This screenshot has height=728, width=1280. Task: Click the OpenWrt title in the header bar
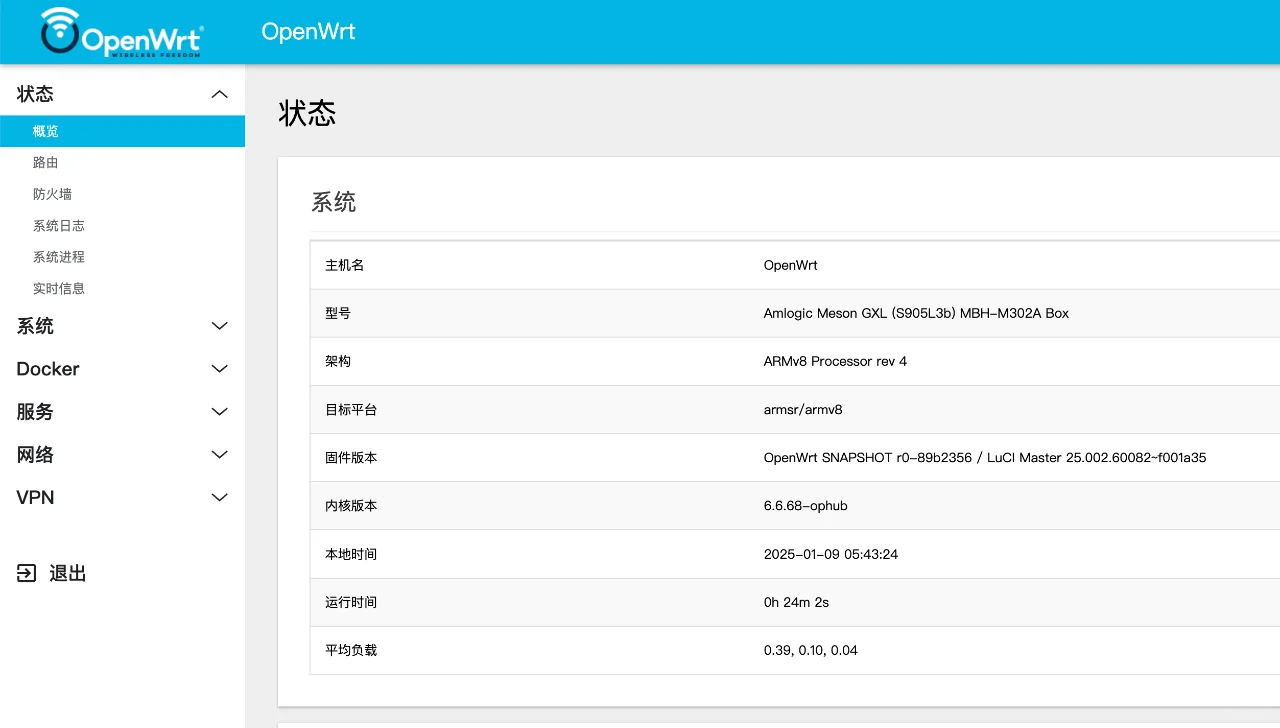tap(308, 31)
